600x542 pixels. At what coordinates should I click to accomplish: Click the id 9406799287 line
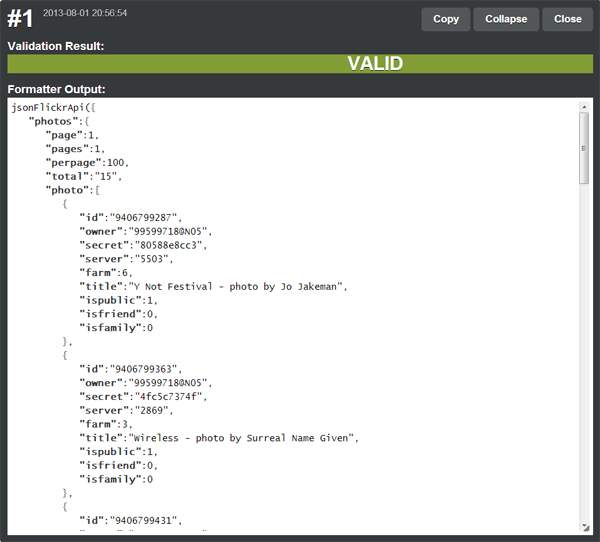pyautogui.click(x=130, y=218)
